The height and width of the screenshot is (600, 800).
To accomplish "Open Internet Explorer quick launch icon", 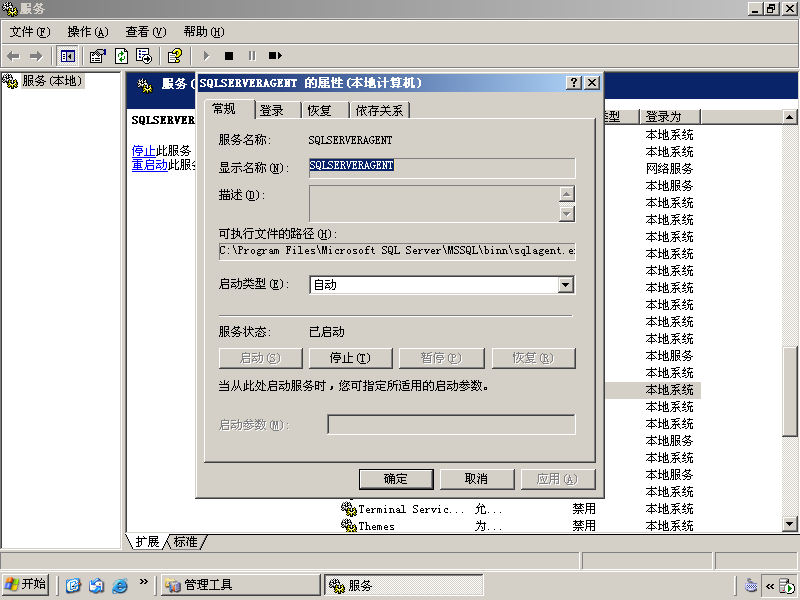I will 120,585.
